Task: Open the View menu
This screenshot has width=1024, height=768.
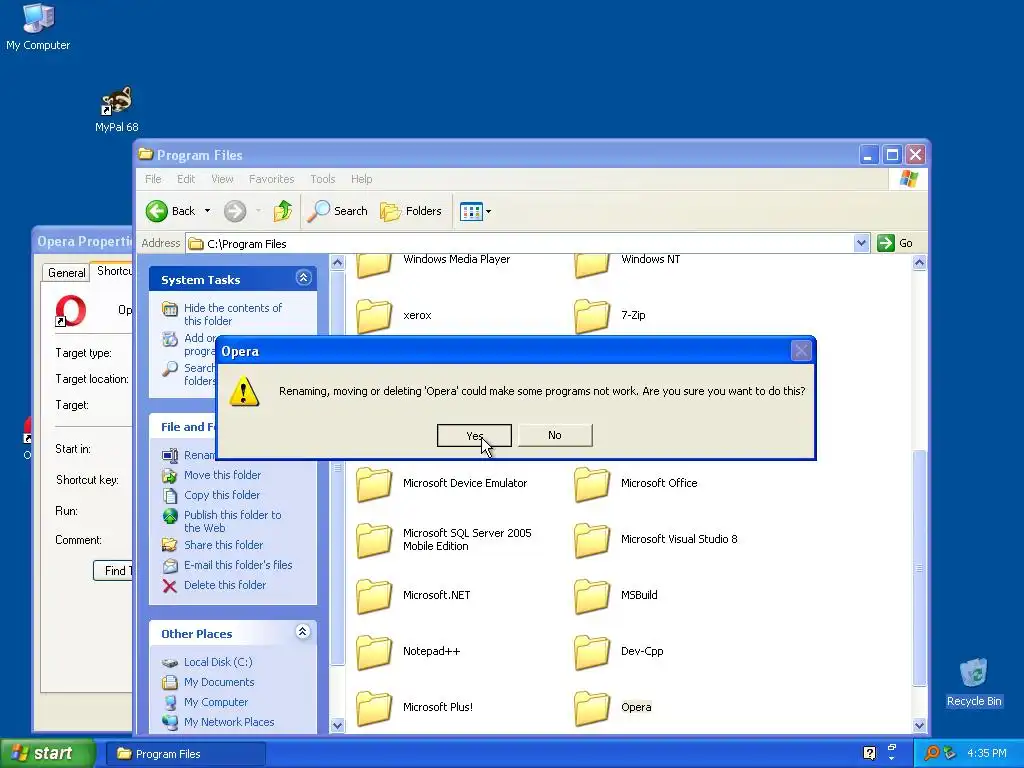Action: 222,179
